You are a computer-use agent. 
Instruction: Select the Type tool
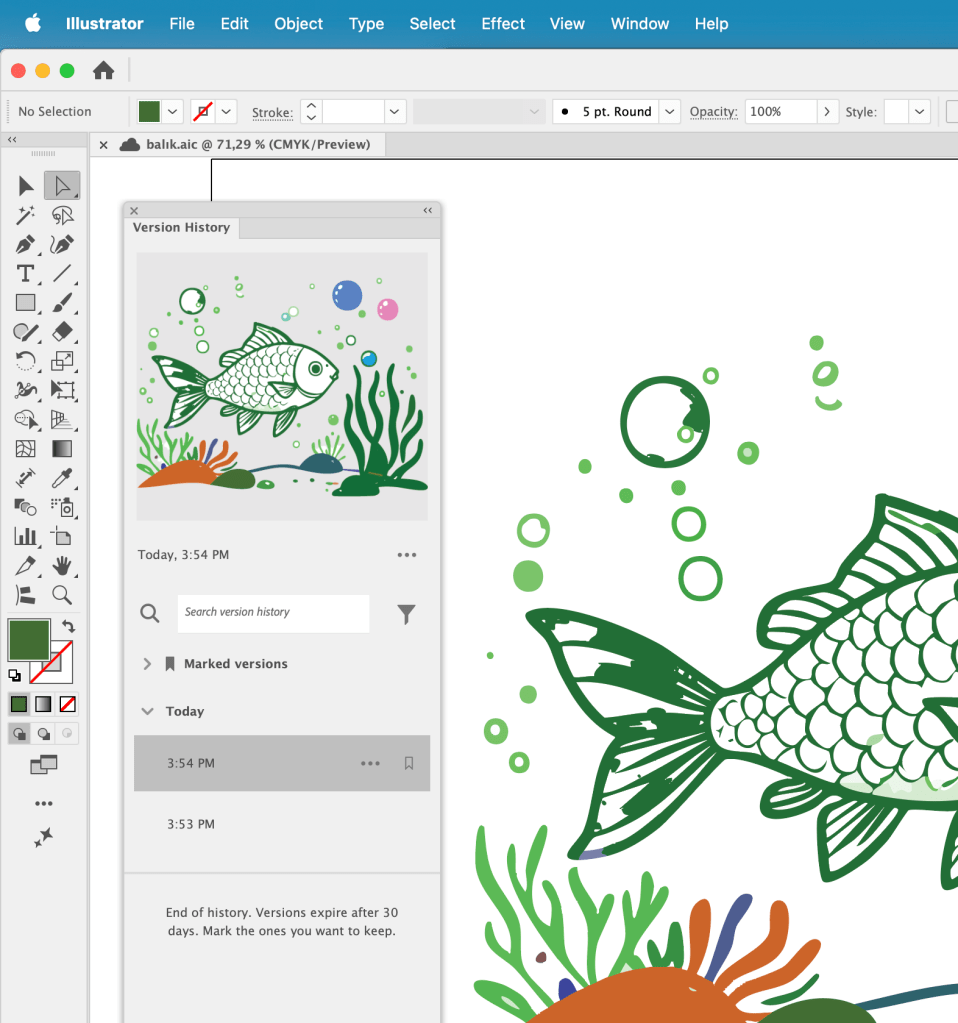(26, 274)
